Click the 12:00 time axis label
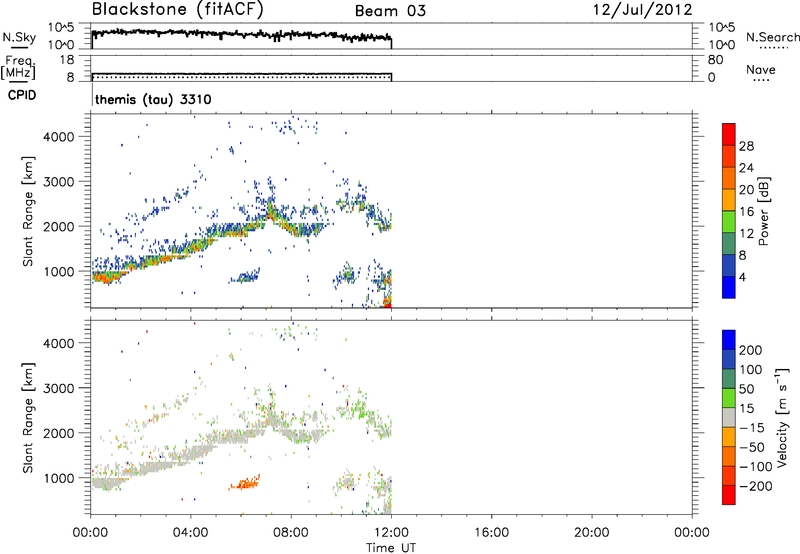Screen dimensions: 800x554 (x=391, y=533)
